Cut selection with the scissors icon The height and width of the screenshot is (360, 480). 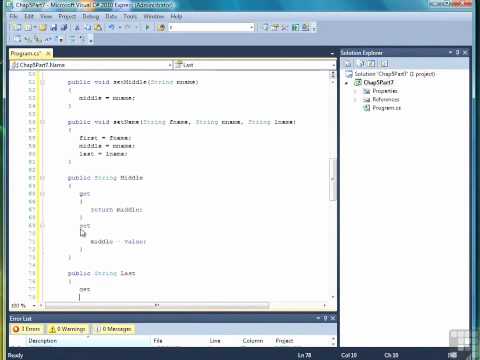pyautogui.click(x=77, y=28)
